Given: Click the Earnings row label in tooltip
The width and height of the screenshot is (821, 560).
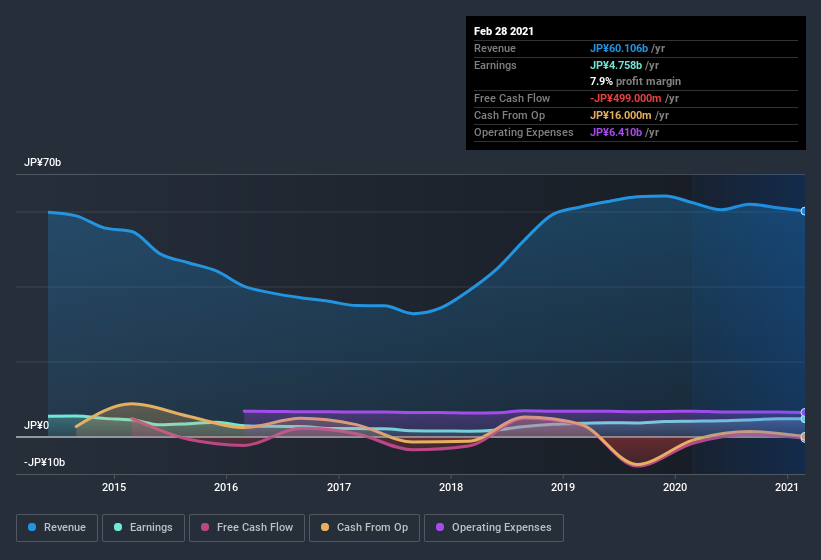Looking at the screenshot, I should [495, 65].
